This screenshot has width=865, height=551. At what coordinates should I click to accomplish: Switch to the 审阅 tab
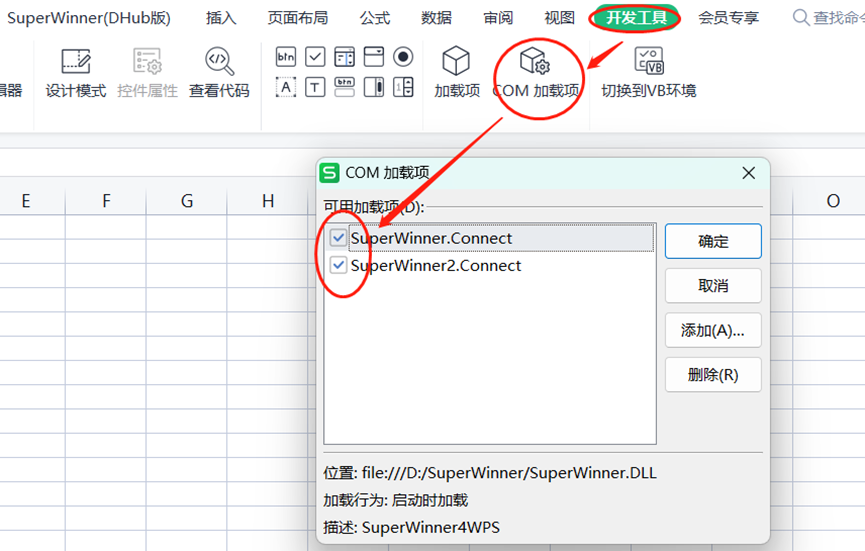click(498, 18)
